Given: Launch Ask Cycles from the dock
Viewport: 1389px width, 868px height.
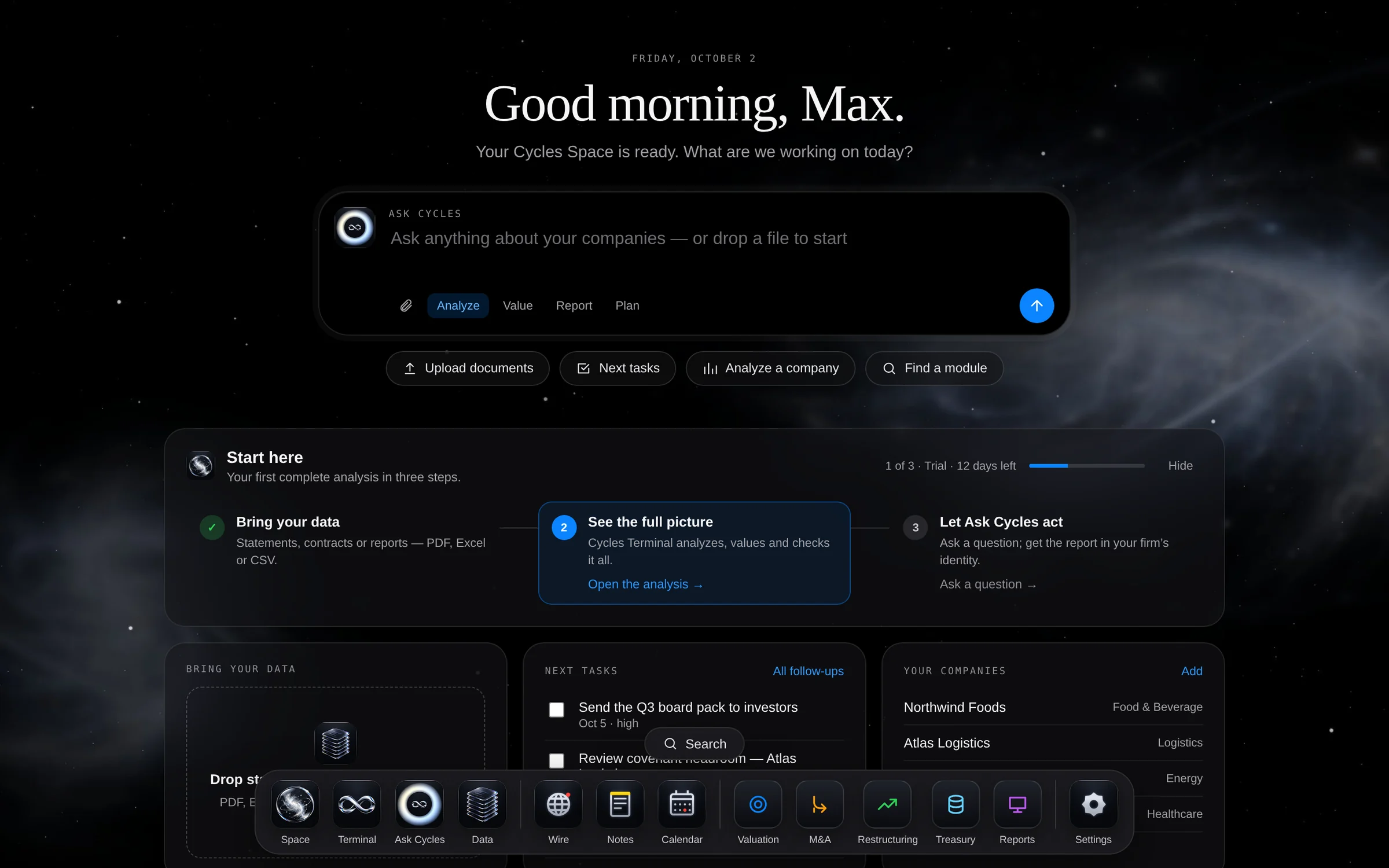Looking at the screenshot, I should [420, 804].
